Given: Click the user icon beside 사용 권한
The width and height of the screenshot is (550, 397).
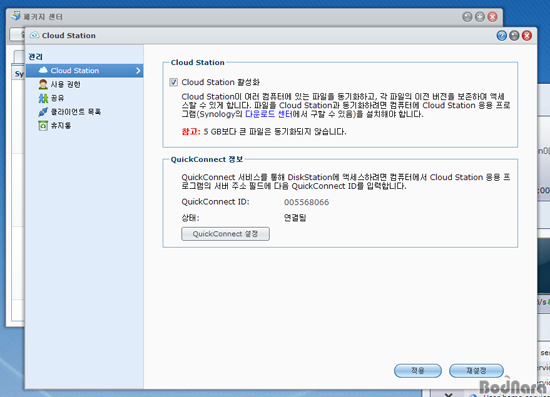Looking at the screenshot, I should coord(43,84).
